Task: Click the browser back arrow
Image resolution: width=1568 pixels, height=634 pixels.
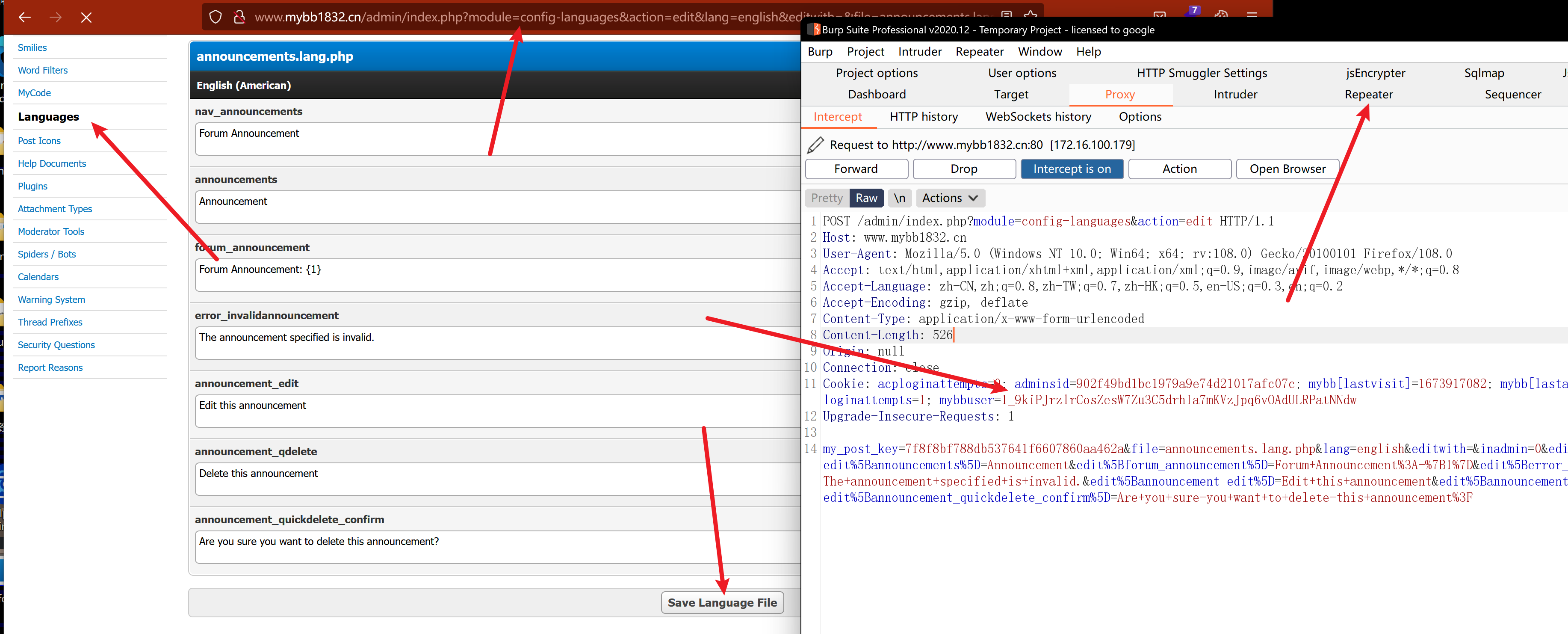Action: (x=25, y=17)
